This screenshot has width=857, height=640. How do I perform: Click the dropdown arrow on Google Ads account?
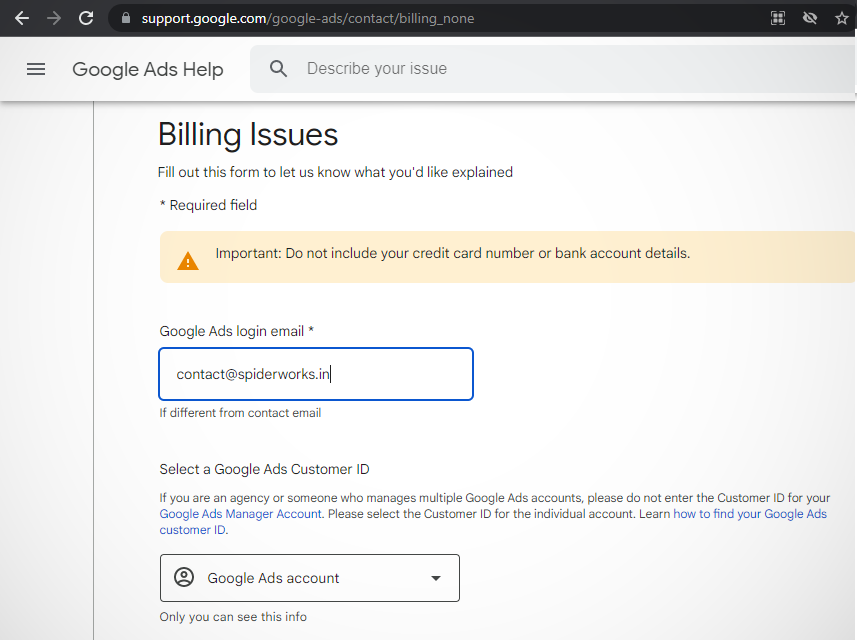[x=436, y=577]
